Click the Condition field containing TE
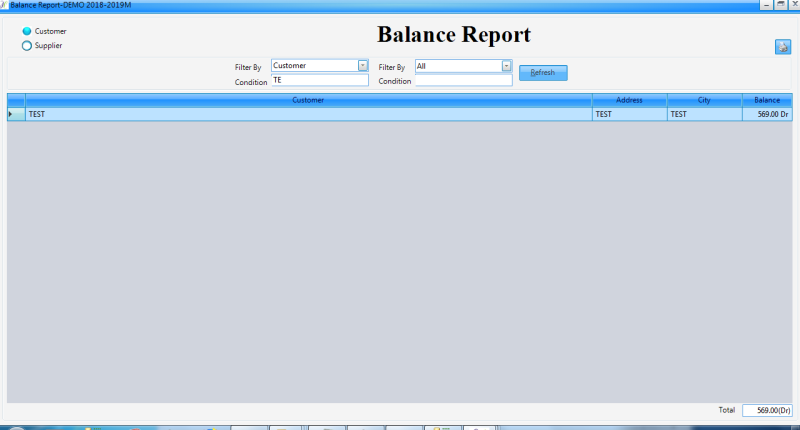Screen dimensions: 800x430 pyautogui.click(x=319, y=80)
